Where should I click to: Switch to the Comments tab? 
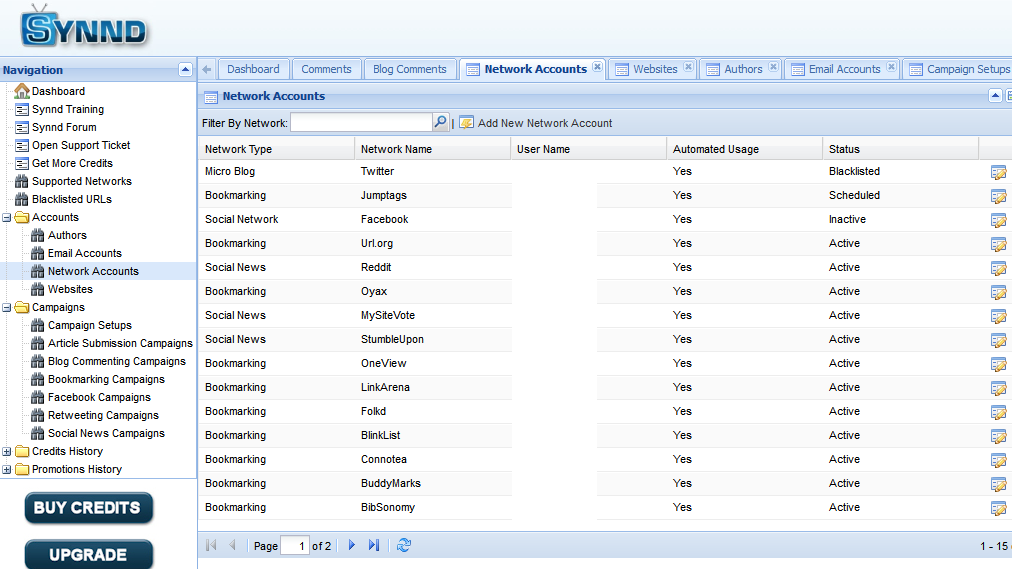tap(326, 69)
